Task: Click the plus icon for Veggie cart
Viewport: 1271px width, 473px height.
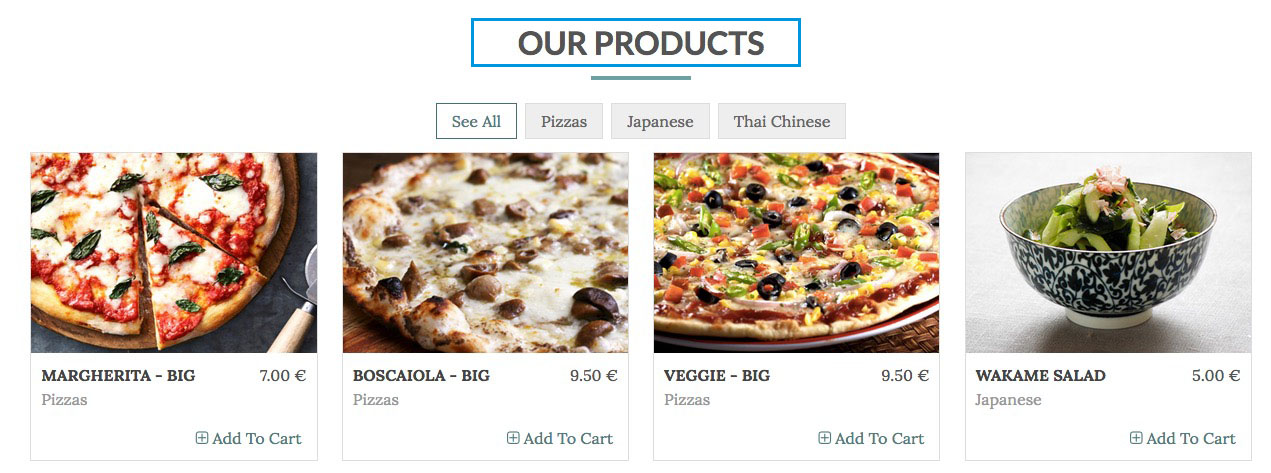Action: pyautogui.click(x=825, y=438)
